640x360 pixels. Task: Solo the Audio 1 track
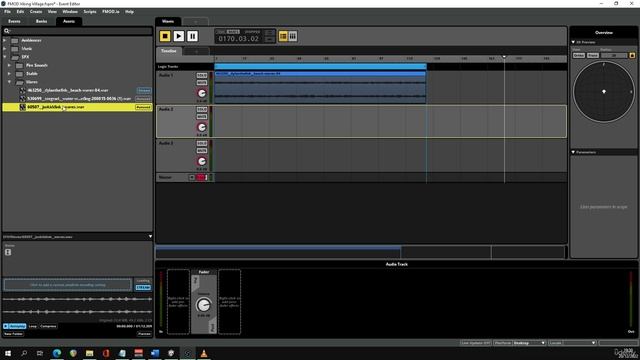click(202, 76)
